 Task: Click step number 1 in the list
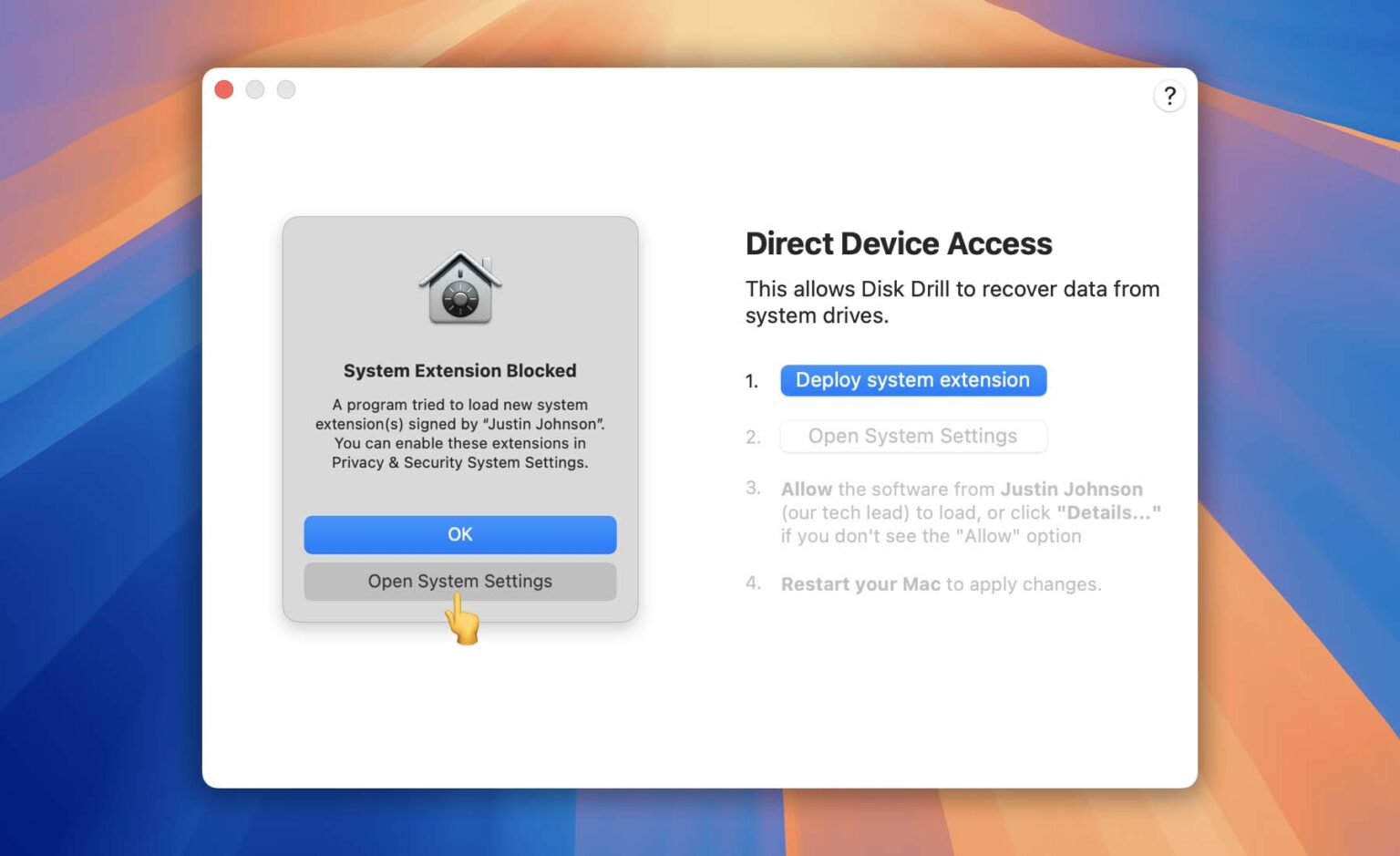tap(750, 381)
